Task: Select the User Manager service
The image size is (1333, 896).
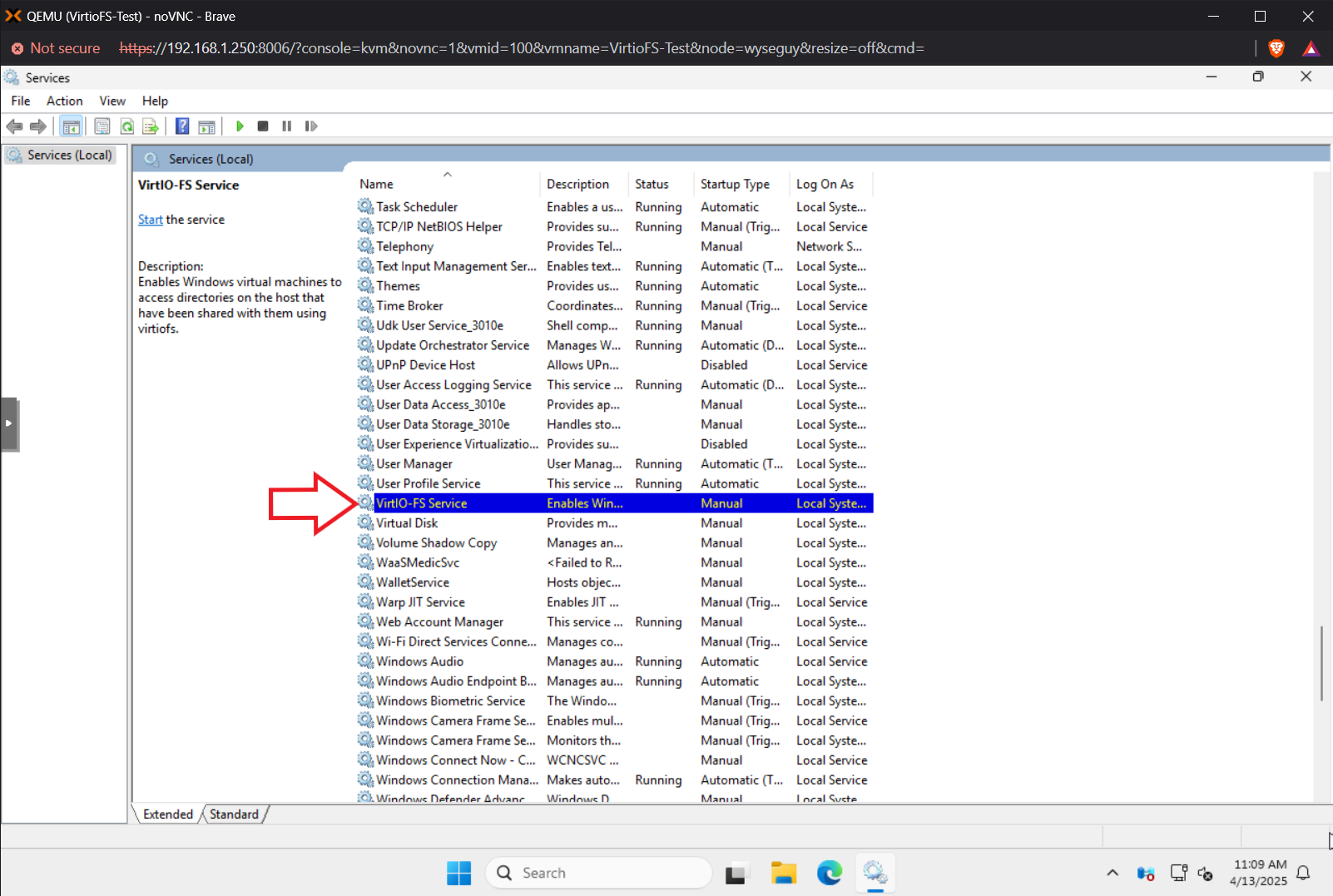Action: point(615,464)
